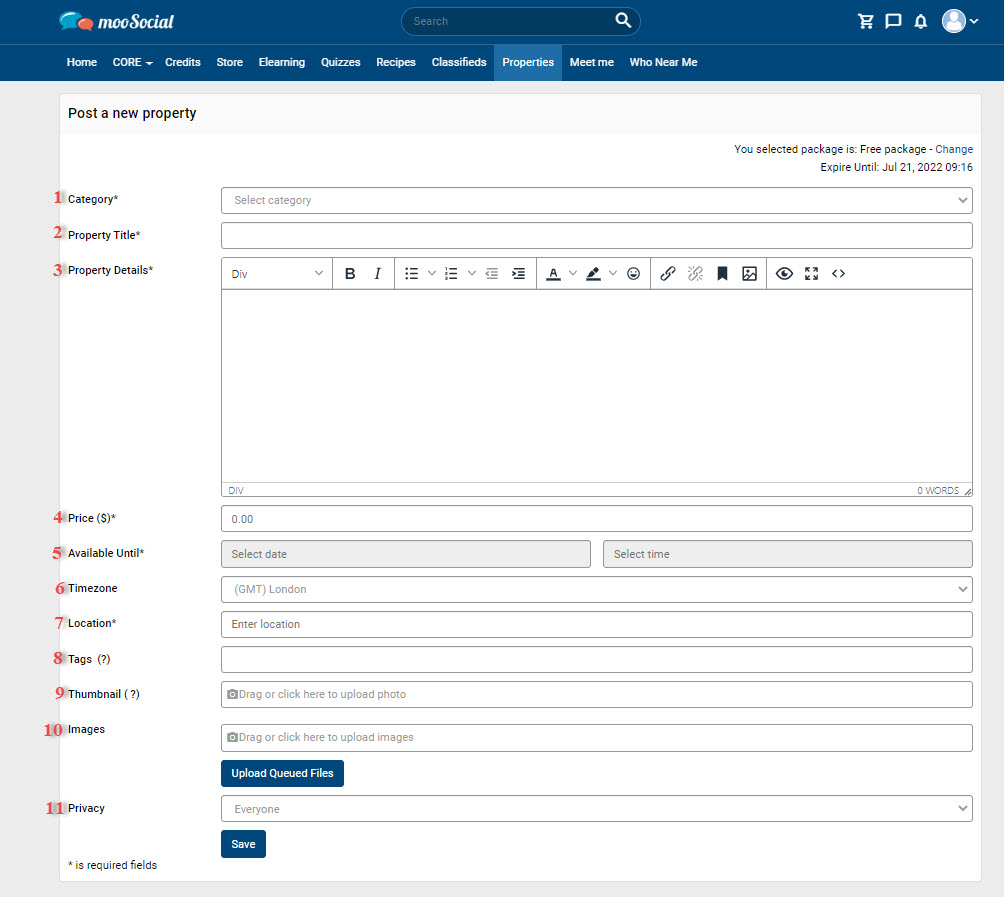
Task: Toggle bold formatting in editor
Action: coord(350,273)
